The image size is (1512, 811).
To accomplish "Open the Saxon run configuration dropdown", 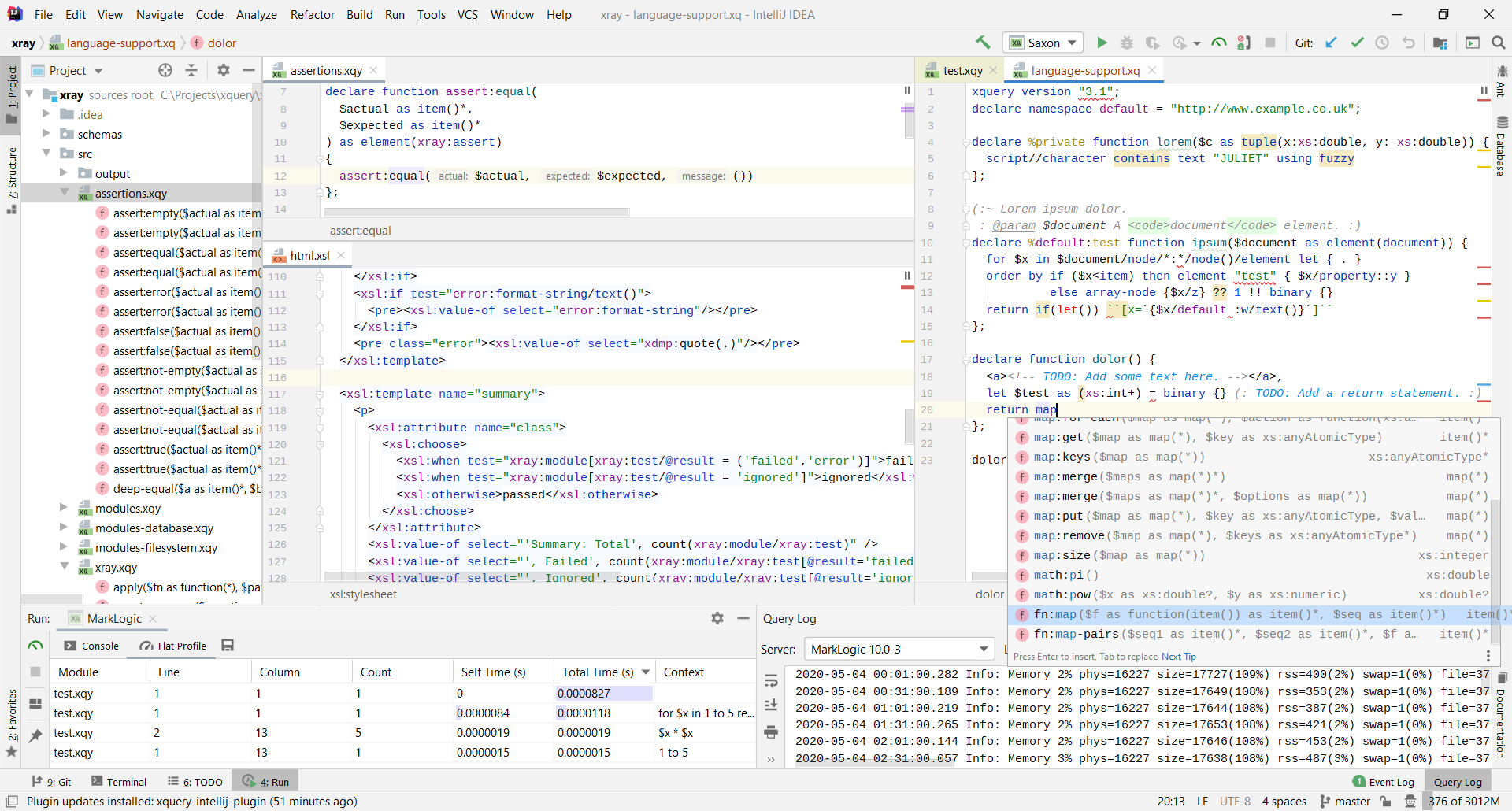I will tap(1043, 43).
